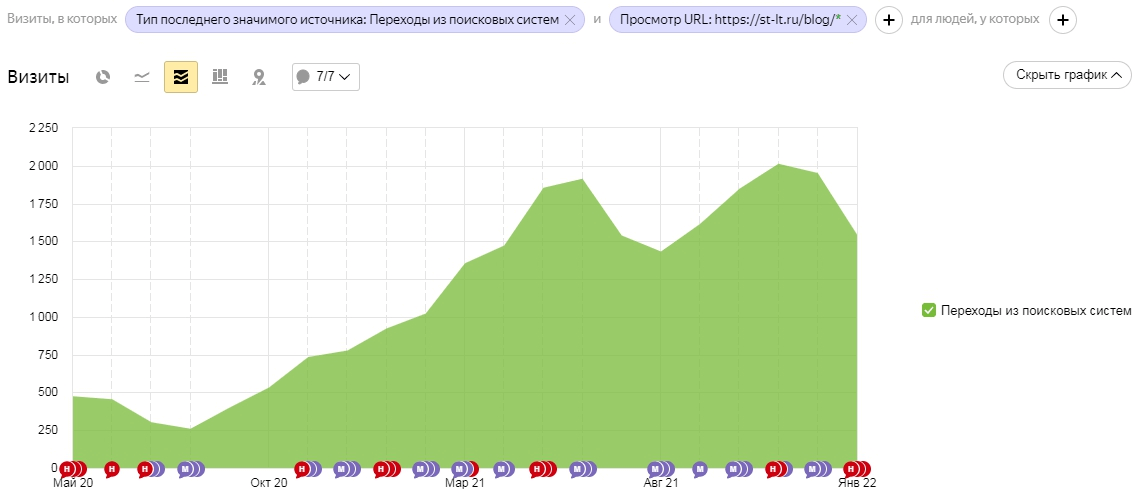
Task: Add a condition for people plus button
Action: [1063, 20]
